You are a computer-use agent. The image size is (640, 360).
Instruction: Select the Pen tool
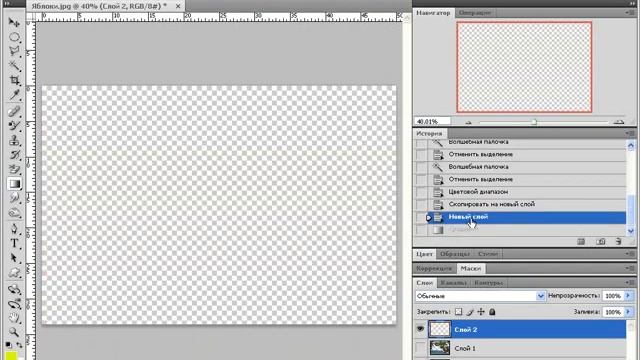(14, 229)
